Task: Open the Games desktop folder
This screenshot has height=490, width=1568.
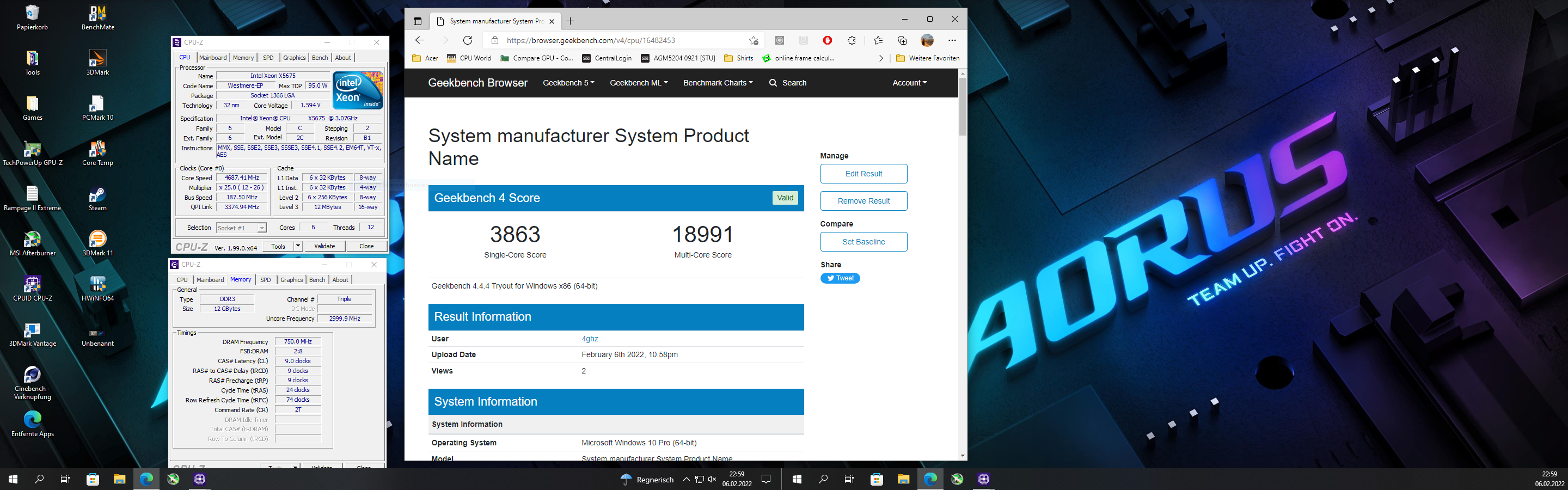Action: [x=32, y=108]
